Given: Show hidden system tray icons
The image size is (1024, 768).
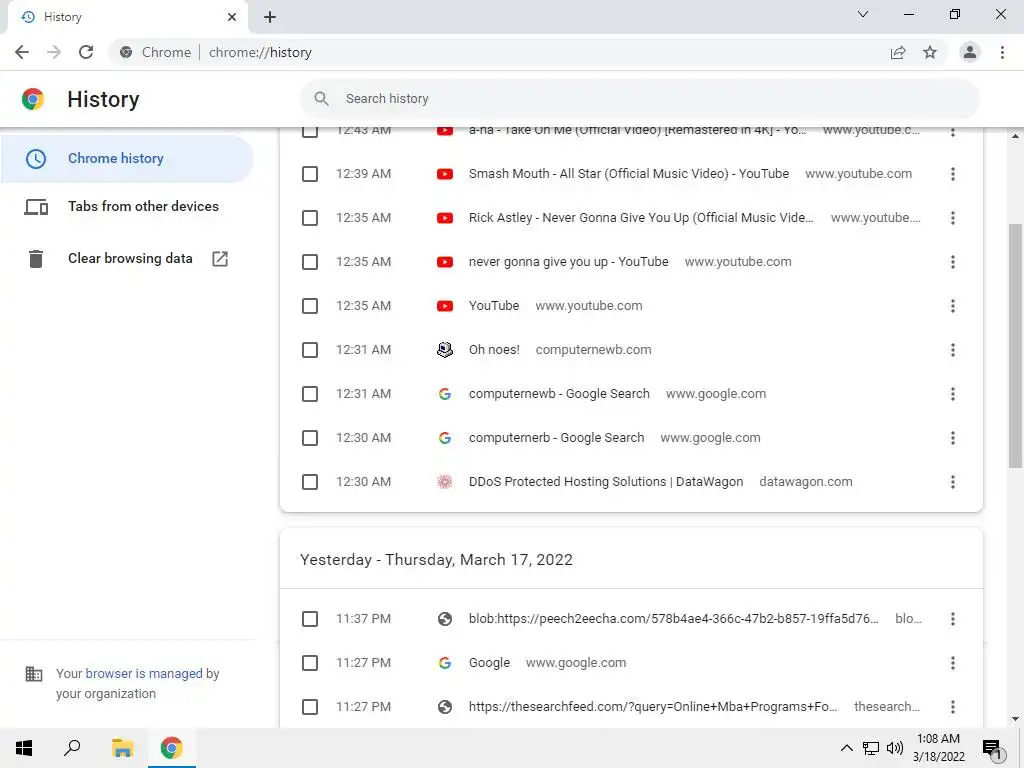Looking at the screenshot, I should coord(846,748).
